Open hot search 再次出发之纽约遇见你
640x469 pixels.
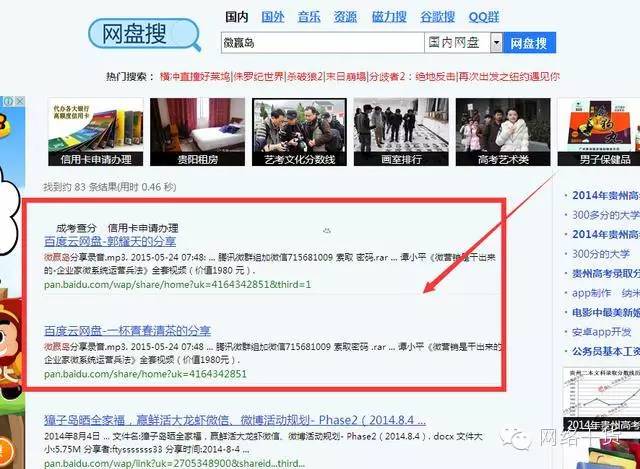coord(509,76)
